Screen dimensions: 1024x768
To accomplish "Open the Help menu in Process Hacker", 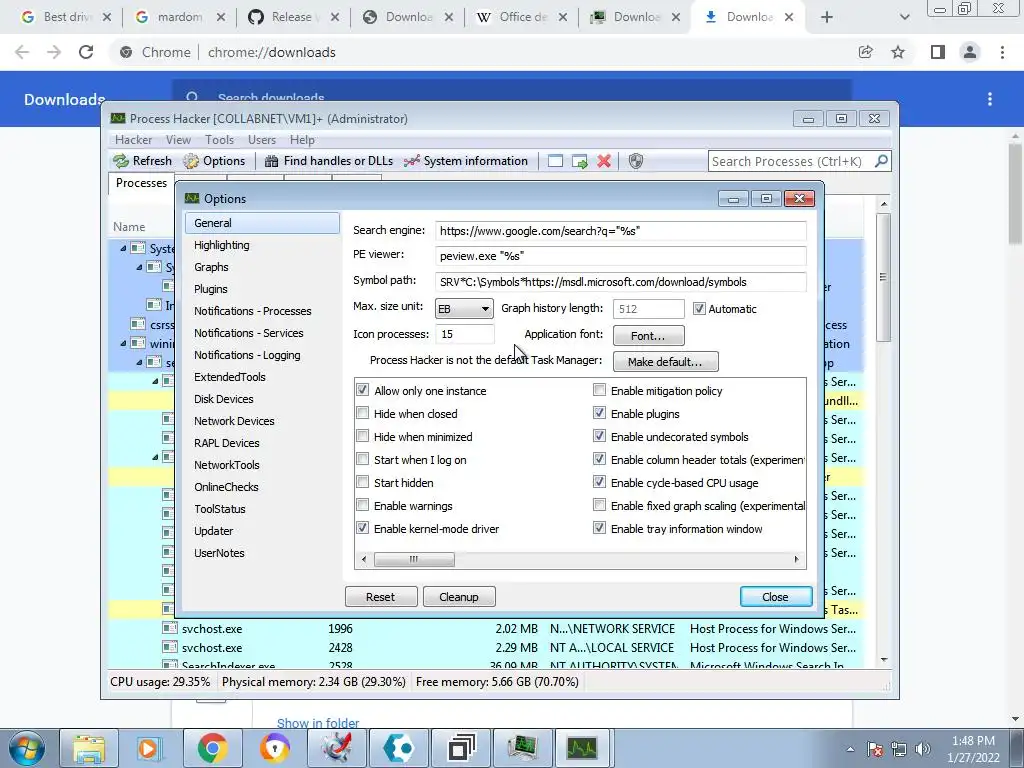I will pyautogui.click(x=302, y=140).
